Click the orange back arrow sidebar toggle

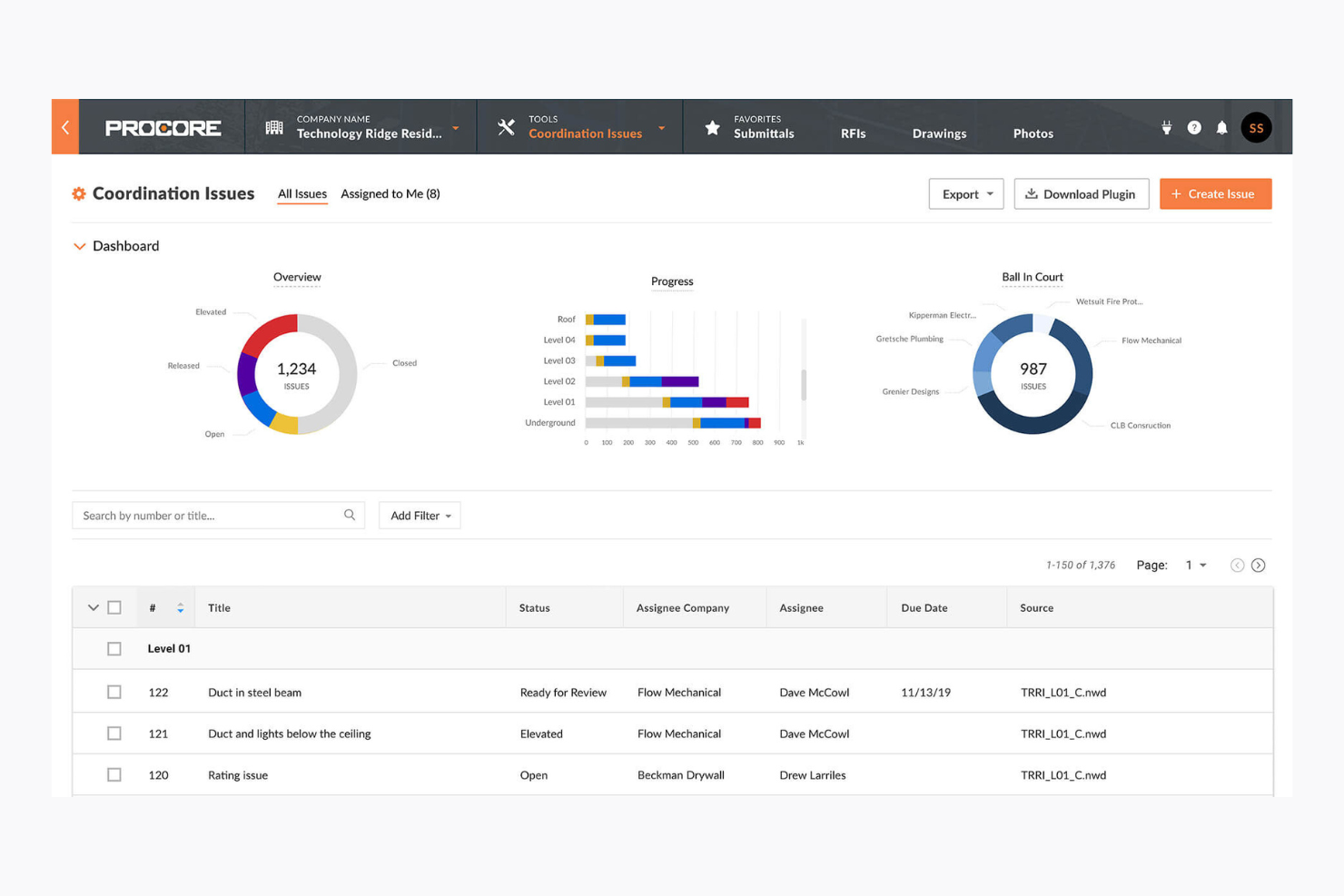point(65,127)
